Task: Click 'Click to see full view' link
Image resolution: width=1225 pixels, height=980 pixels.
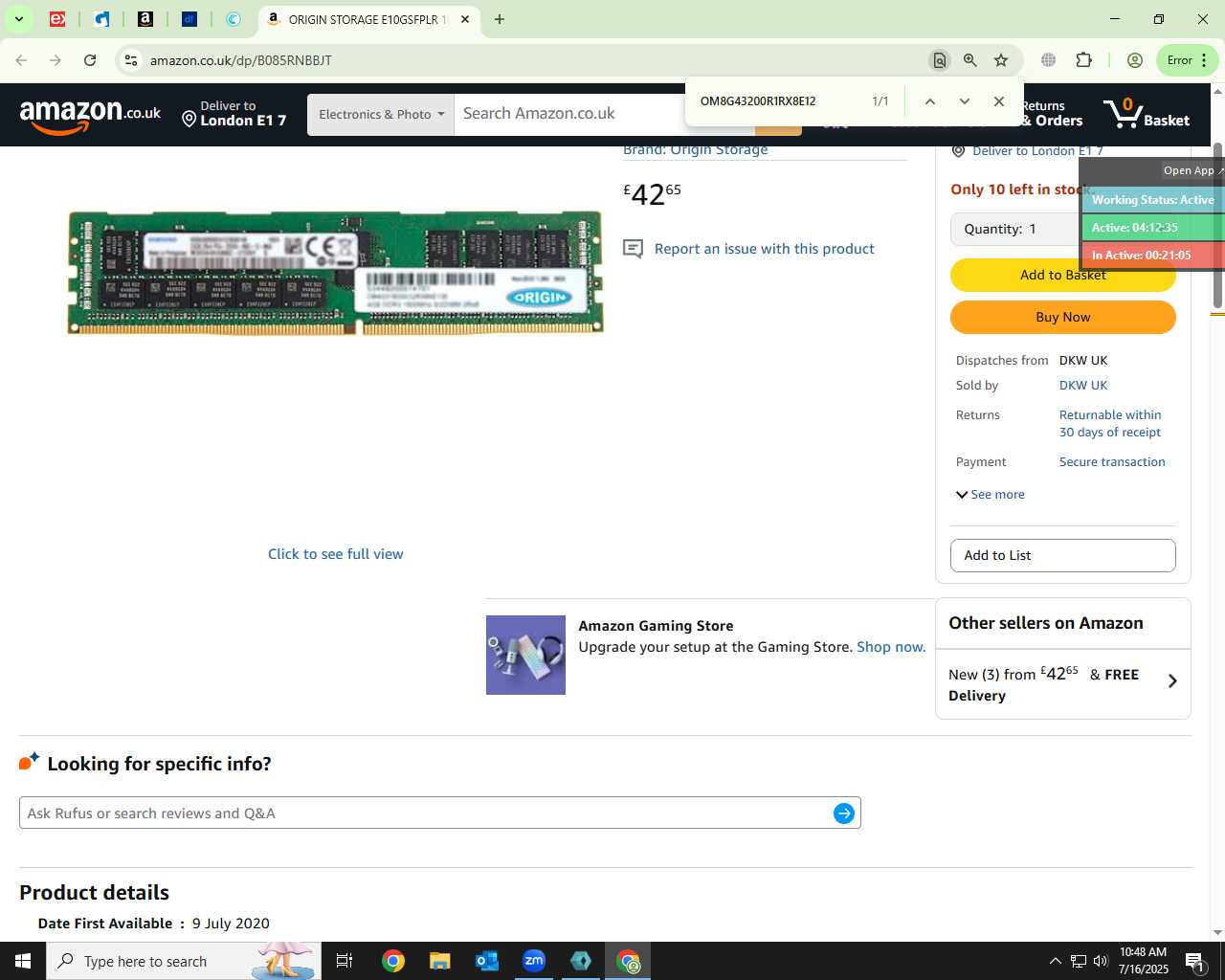Action: click(x=336, y=554)
